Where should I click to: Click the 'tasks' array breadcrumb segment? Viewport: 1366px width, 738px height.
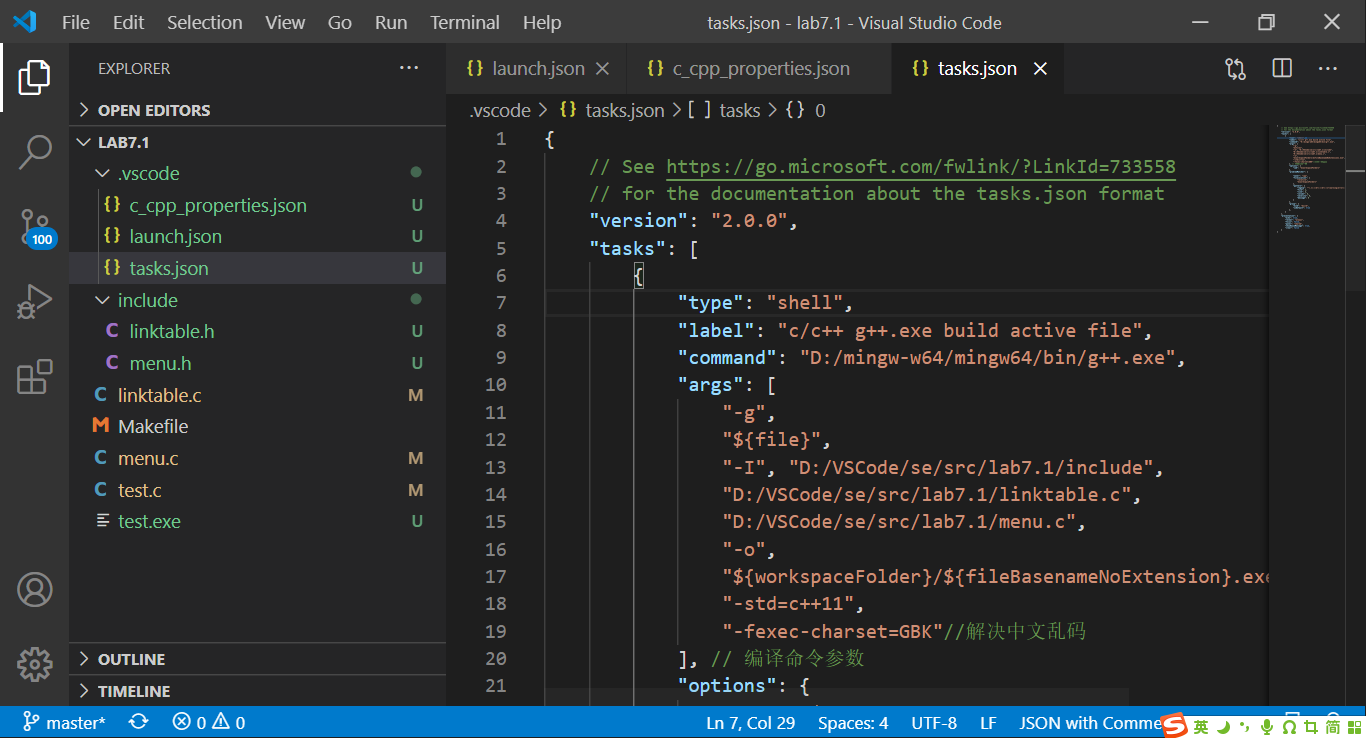[x=725, y=110]
